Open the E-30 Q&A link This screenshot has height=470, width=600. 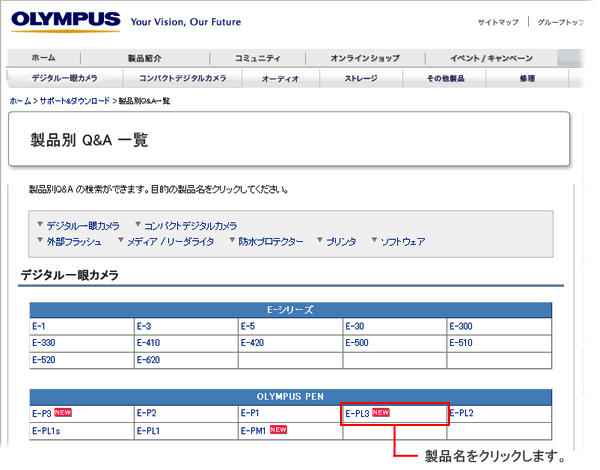(355, 326)
